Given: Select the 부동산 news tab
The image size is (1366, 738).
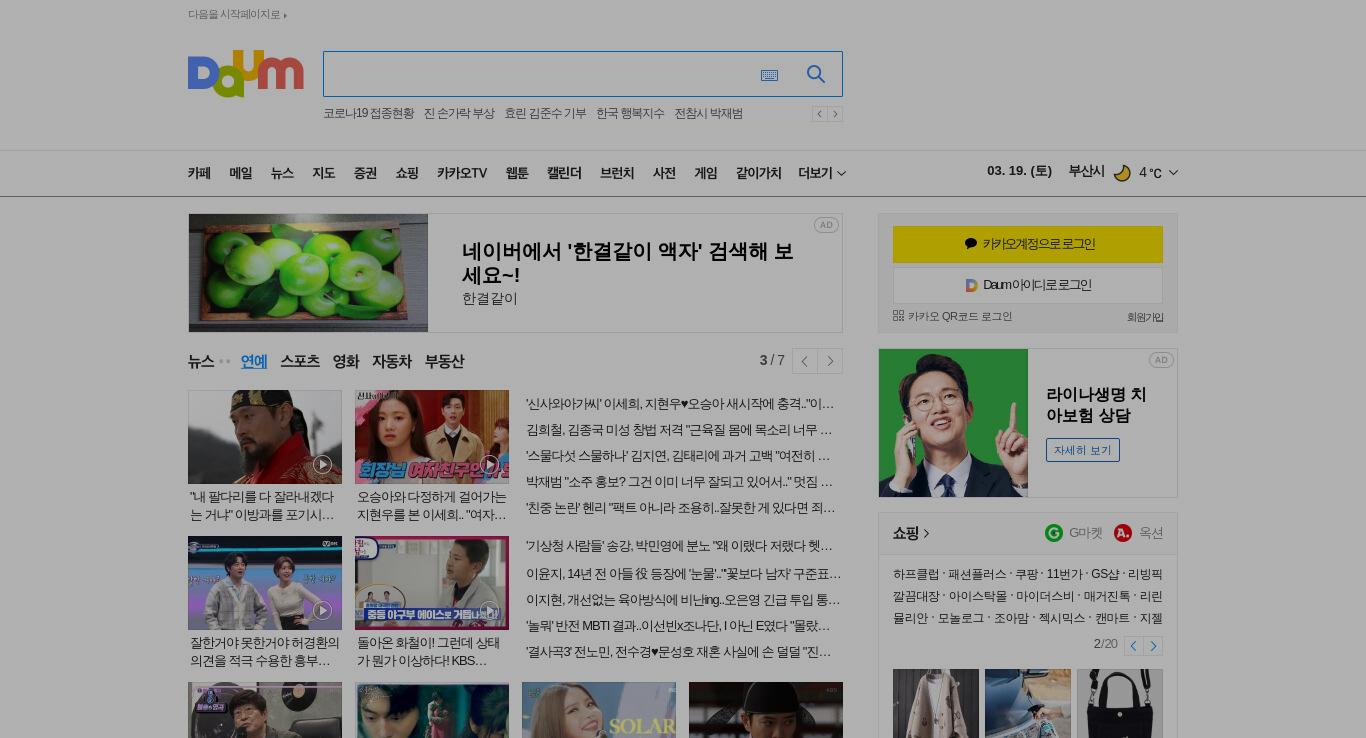Looking at the screenshot, I should 445,361.
